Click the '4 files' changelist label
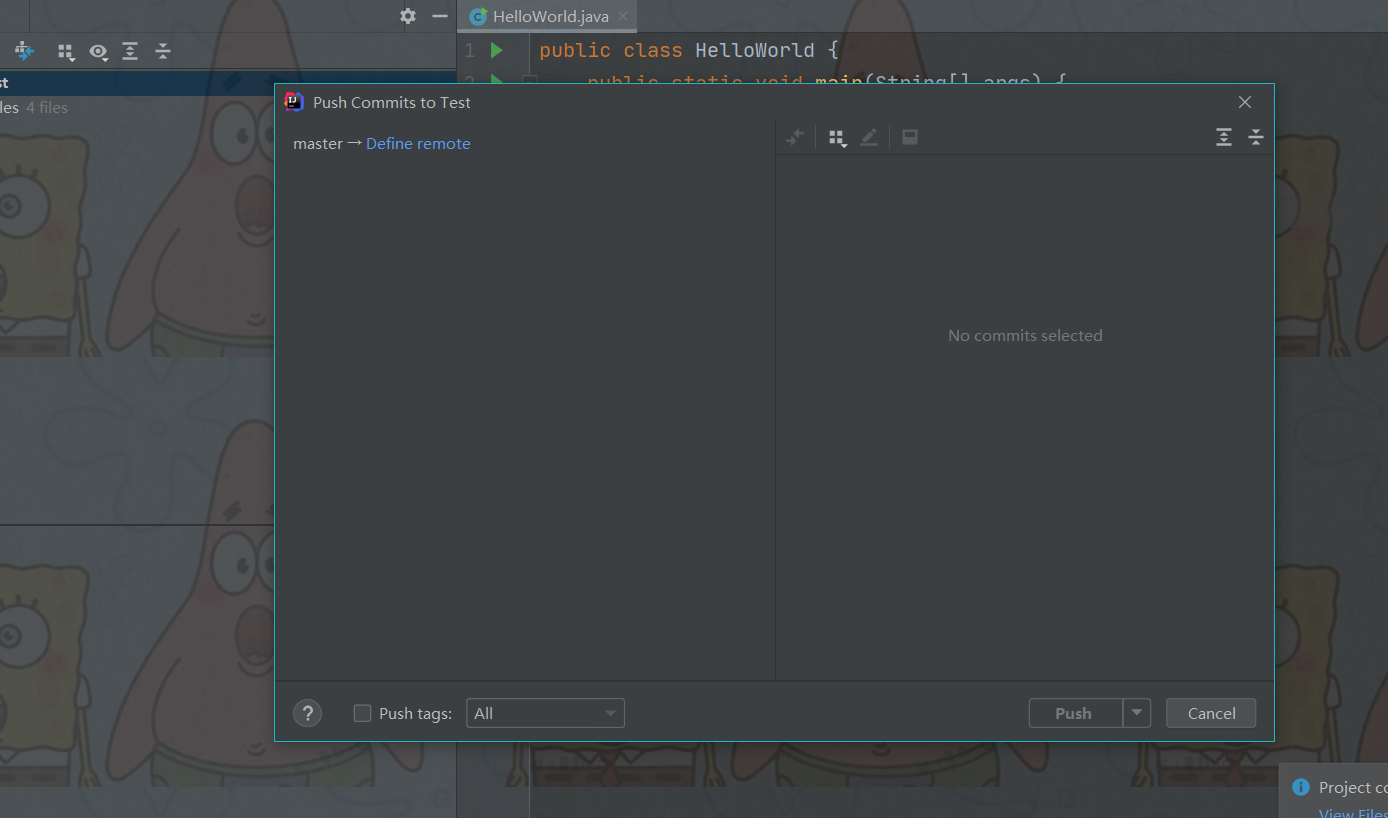Viewport: 1388px width, 818px height. click(x=47, y=108)
